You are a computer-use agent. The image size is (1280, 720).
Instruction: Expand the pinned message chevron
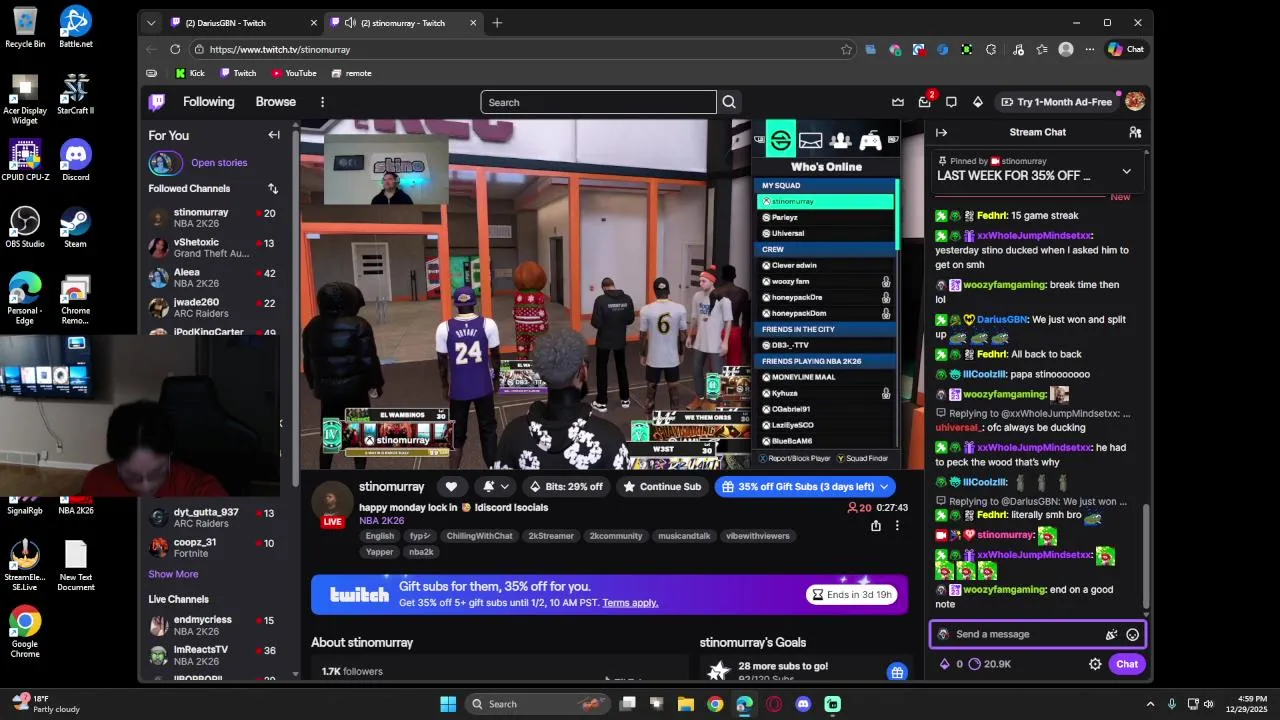1126,171
